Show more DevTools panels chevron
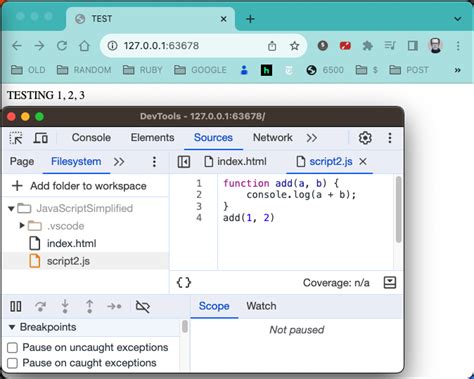The width and height of the screenshot is (474, 379). click(x=312, y=138)
